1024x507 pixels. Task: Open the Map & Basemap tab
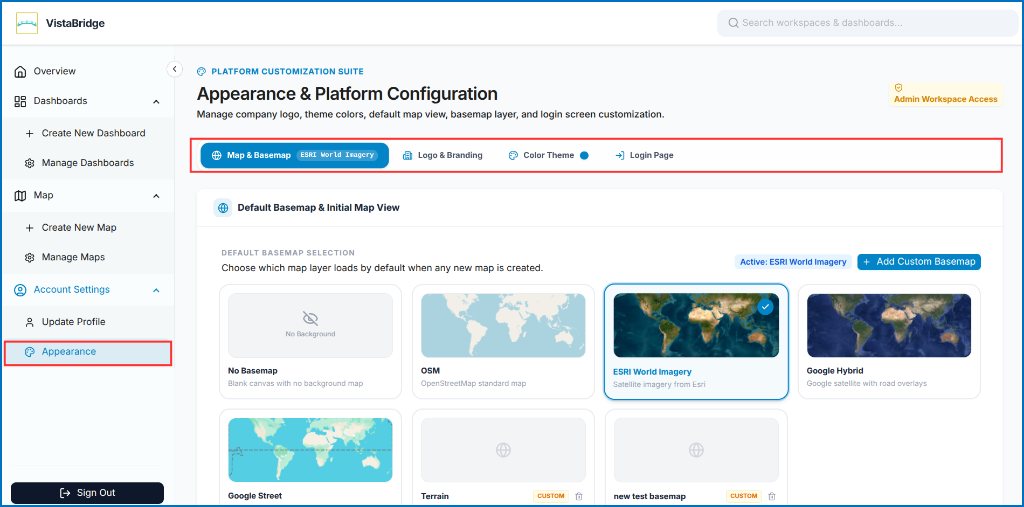pyautogui.click(x=295, y=155)
